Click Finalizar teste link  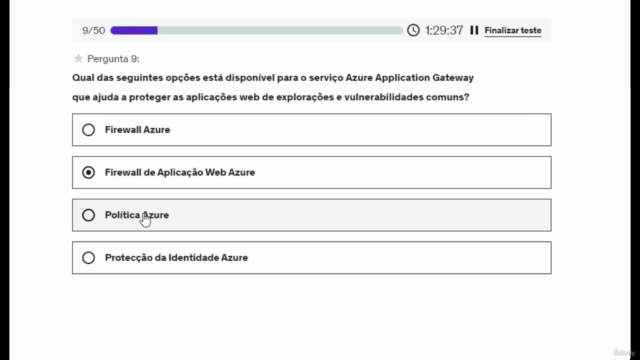coord(513,31)
